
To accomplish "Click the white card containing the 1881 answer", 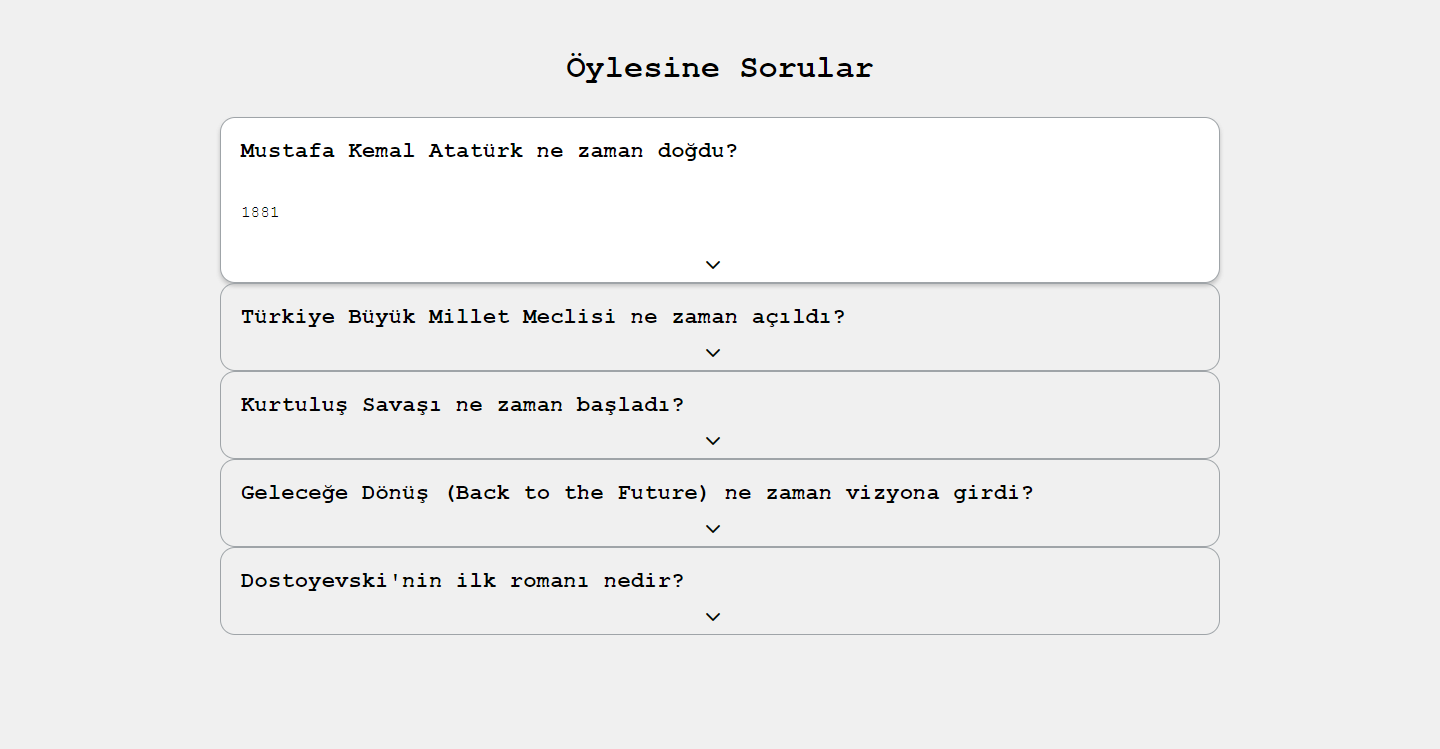I will (719, 198).
